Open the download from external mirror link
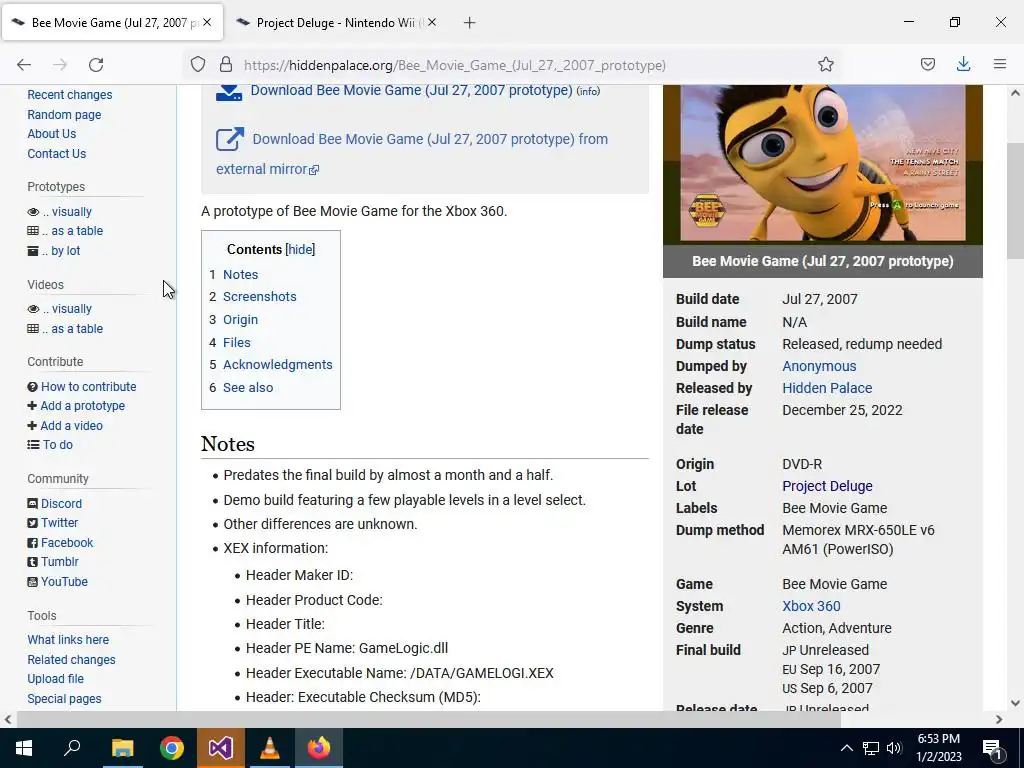 (412, 154)
